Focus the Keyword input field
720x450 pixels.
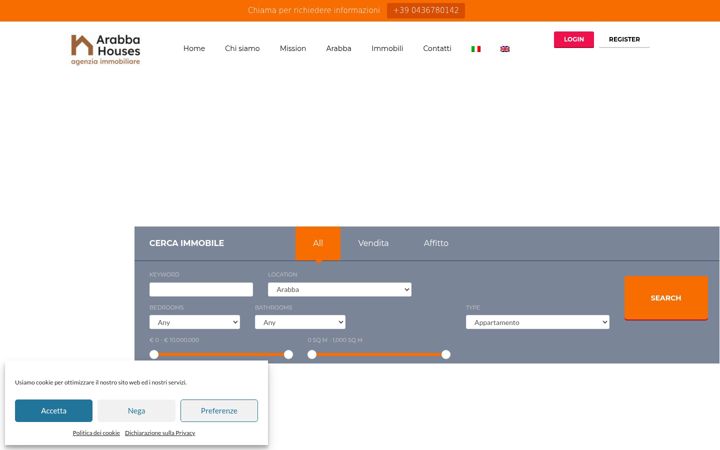201,289
